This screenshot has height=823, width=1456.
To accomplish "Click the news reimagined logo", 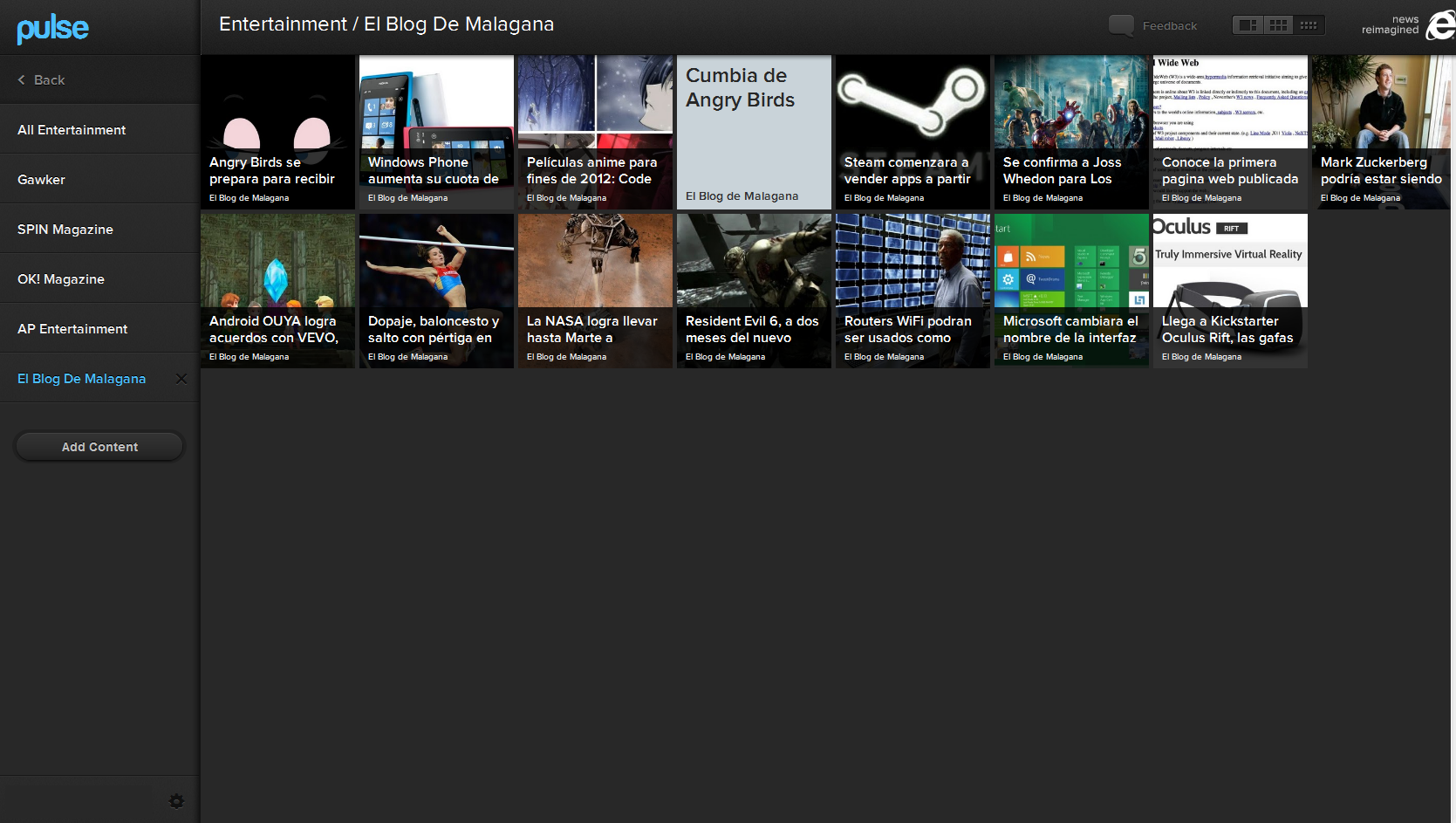I will point(1408,25).
